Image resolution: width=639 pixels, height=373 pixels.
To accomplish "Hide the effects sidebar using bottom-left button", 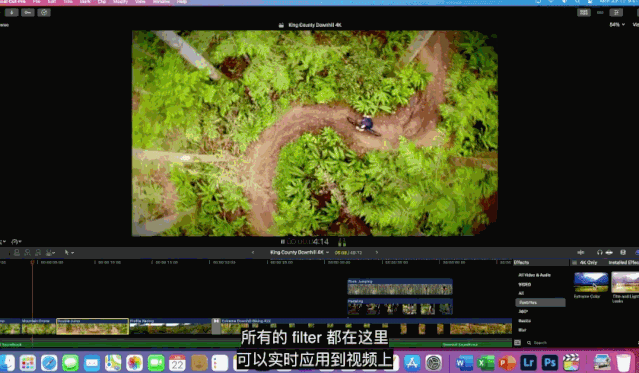I will (x=518, y=343).
